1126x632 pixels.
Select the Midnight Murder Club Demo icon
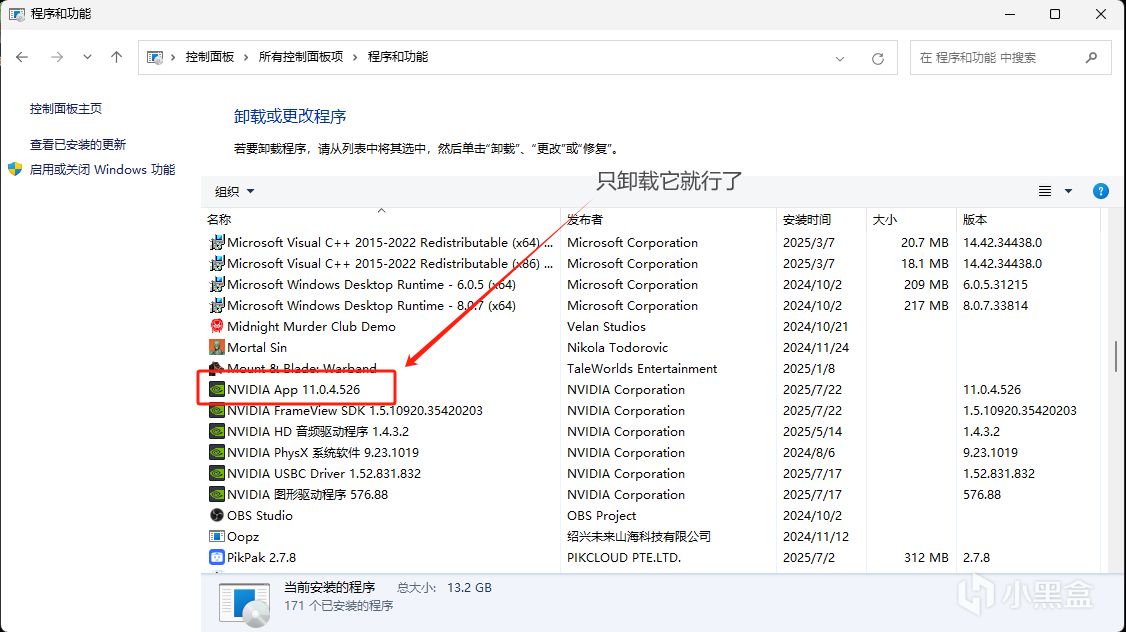click(216, 326)
